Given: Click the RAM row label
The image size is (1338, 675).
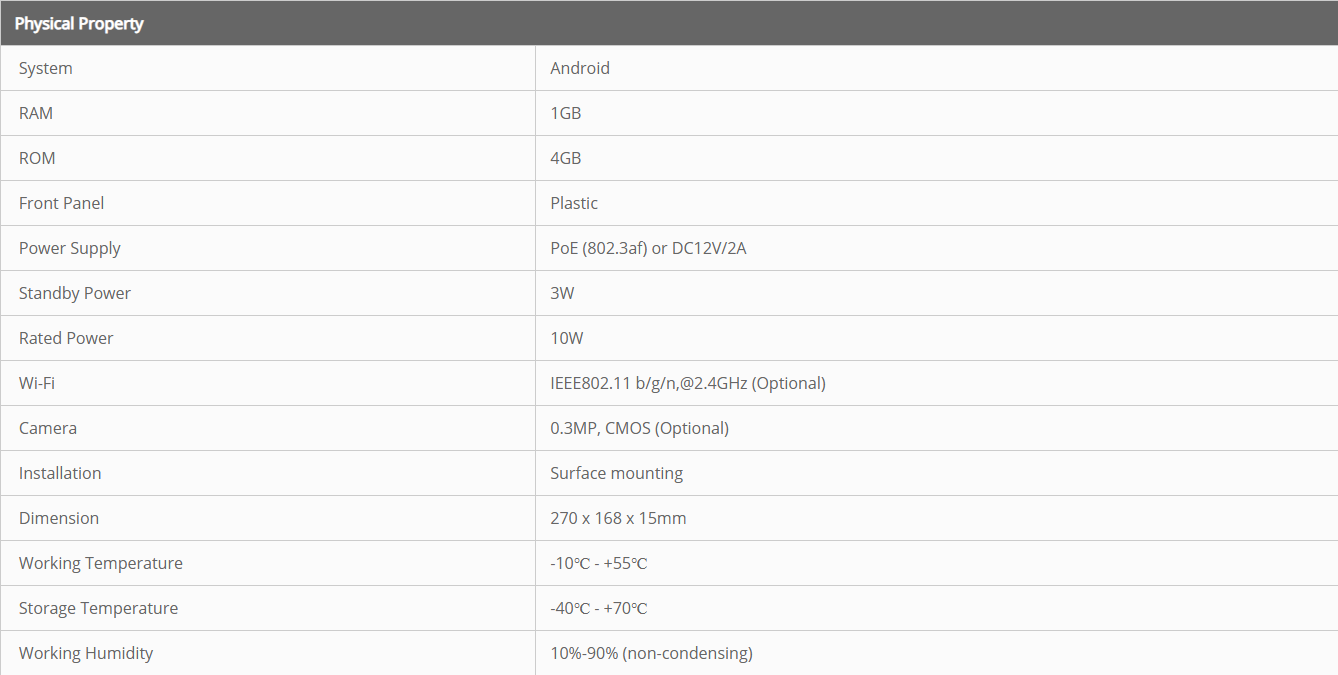Looking at the screenshot, I should pyautogui.click(x=36, y=113).
